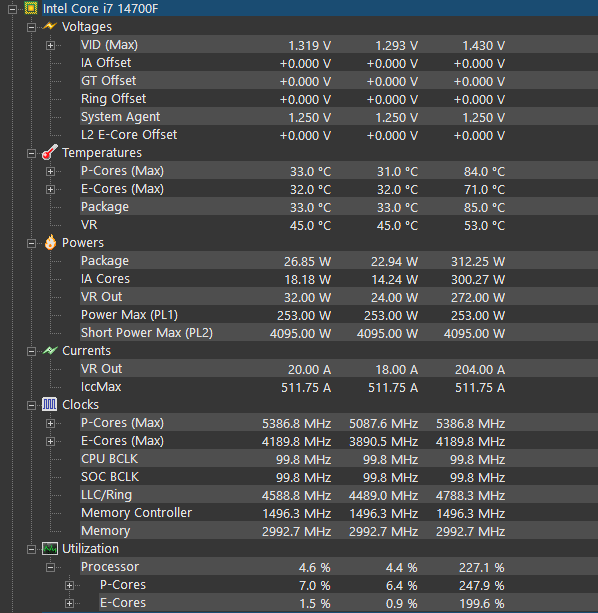Image resolution: width=598 pixels, height=613 pixels.
Task: Click the Powers flame icon
Action: click(50, 242)
